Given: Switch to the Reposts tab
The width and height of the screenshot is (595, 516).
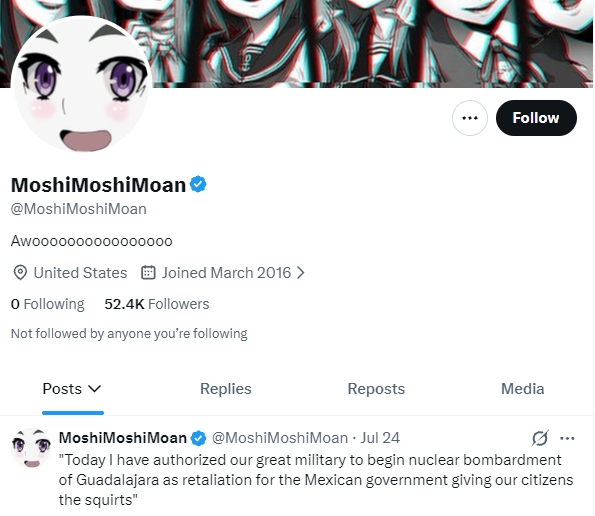Looking at the screenshot, I should click(376, 389).
